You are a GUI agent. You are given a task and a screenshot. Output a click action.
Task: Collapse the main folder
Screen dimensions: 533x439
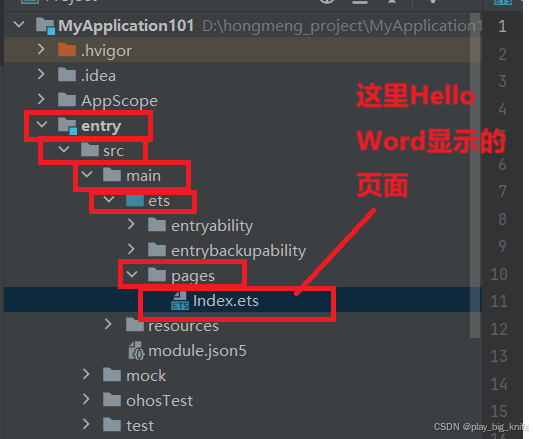coord(87,174)
